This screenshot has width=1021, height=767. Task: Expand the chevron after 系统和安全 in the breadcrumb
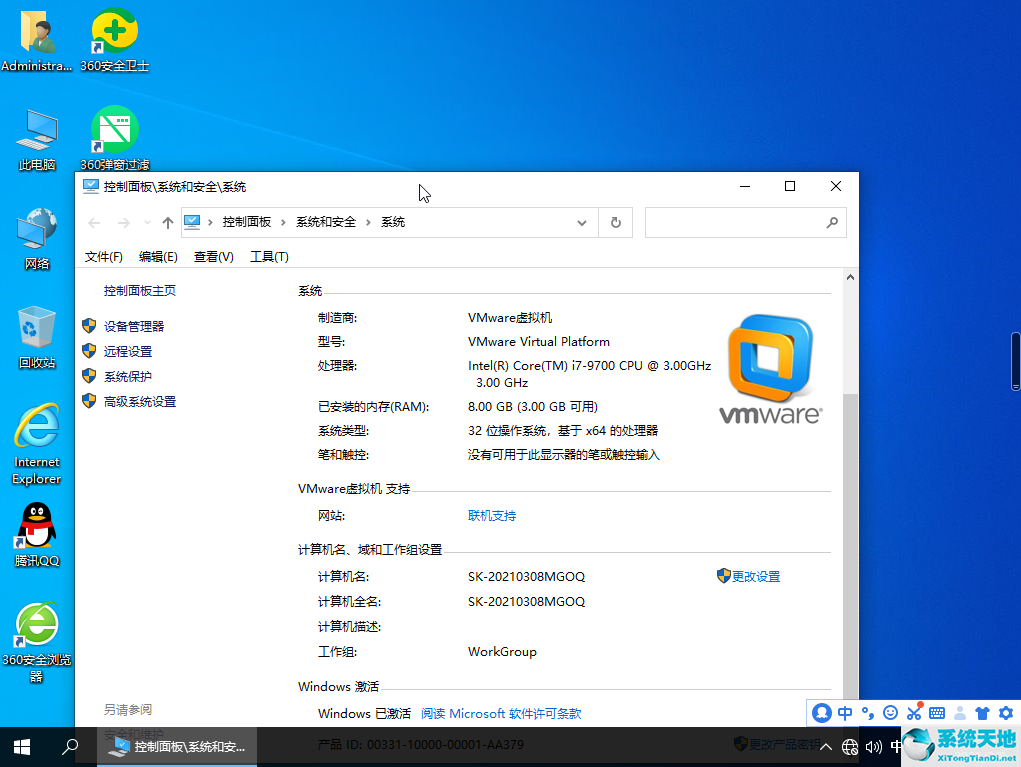(x=368, y=223)
